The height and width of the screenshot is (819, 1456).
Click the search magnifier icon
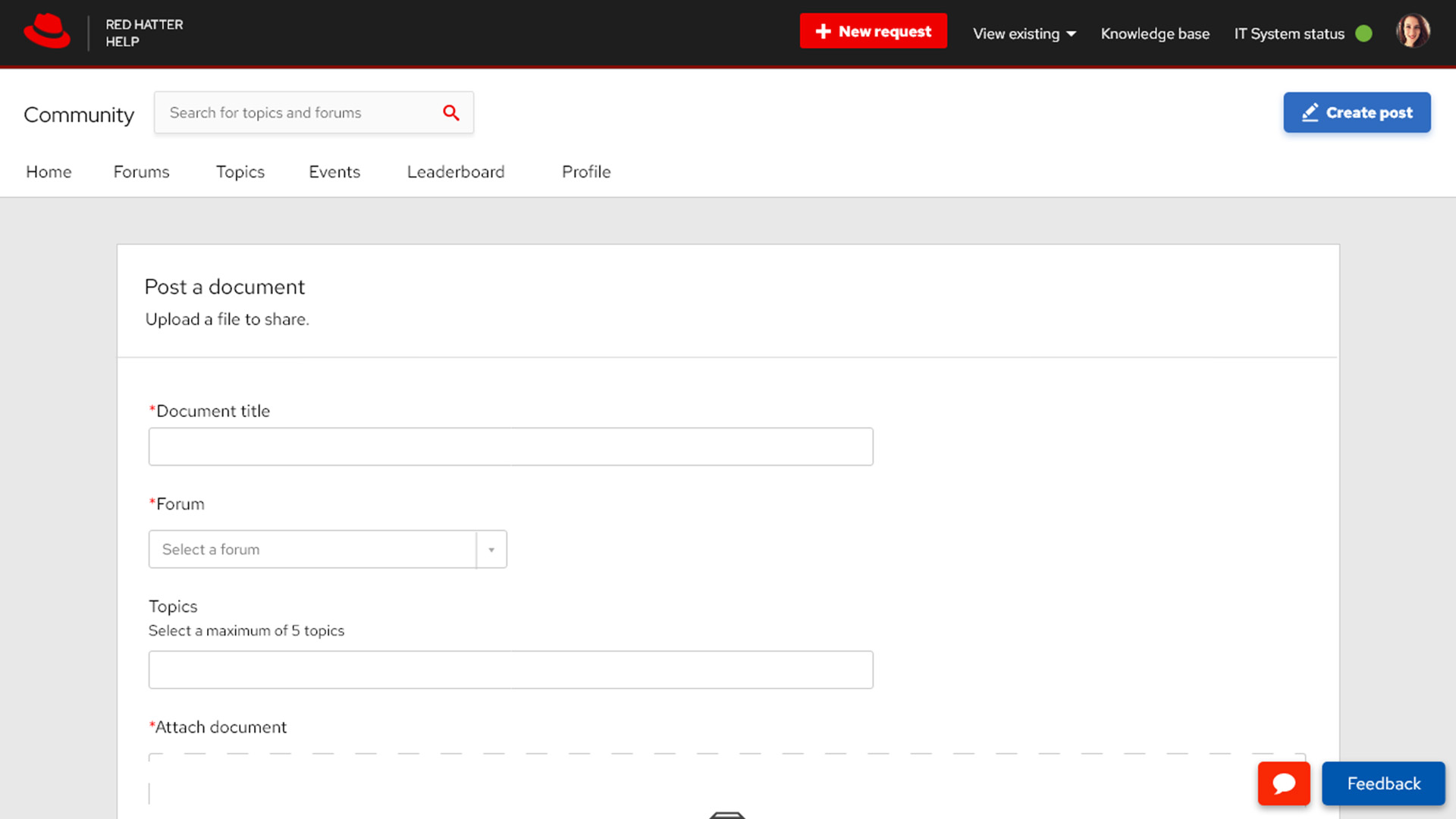pos(451,113)
